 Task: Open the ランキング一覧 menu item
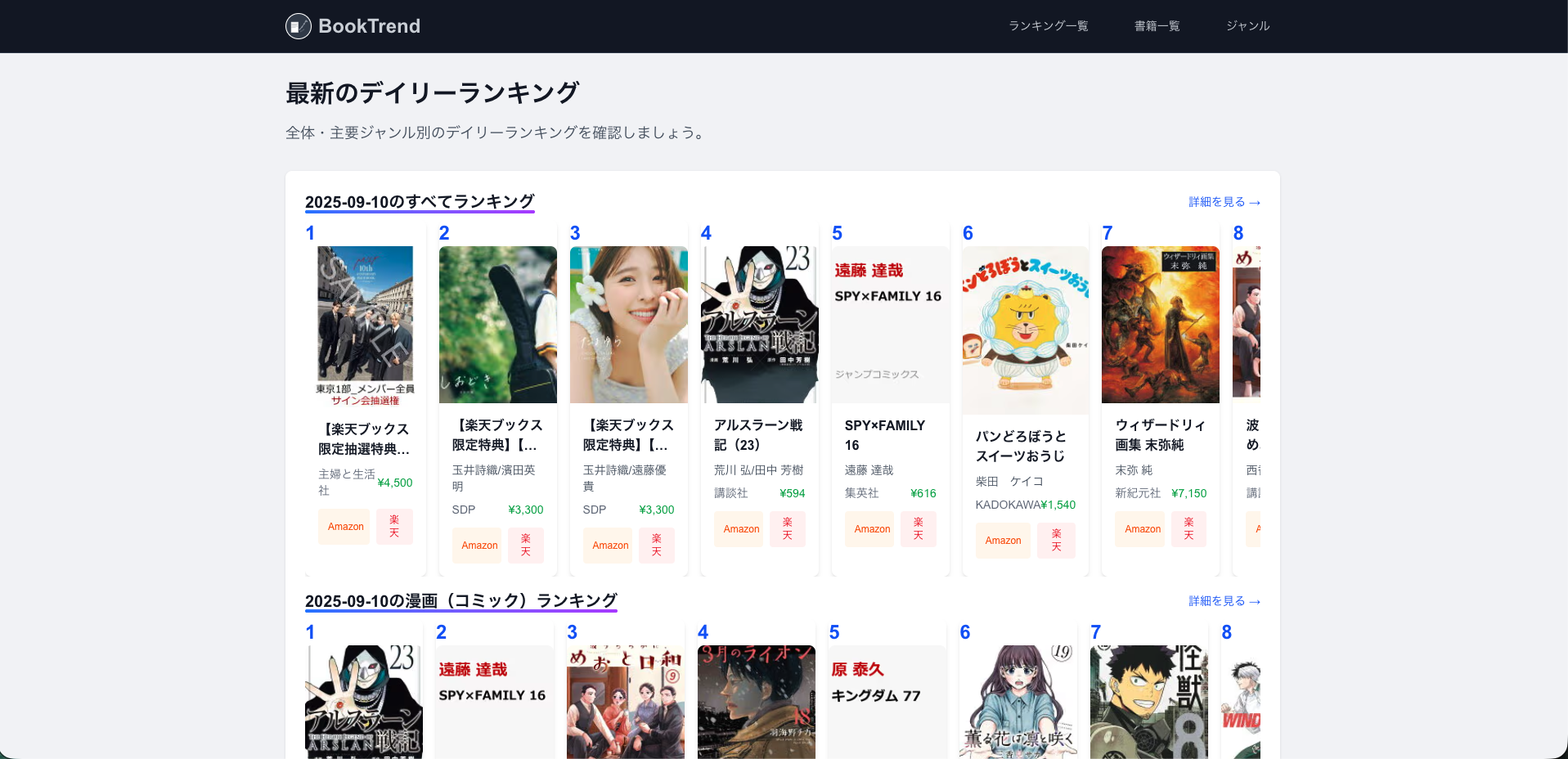coord(1048,26)
